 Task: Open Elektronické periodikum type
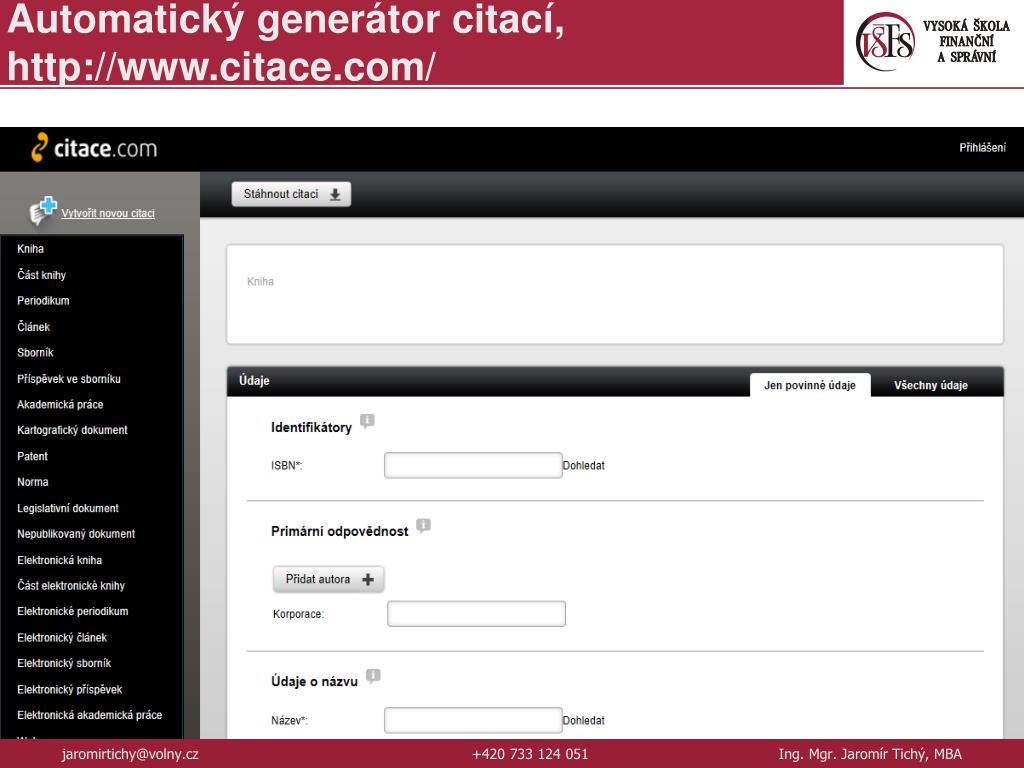pyautogui.click(x=72, y=611)
